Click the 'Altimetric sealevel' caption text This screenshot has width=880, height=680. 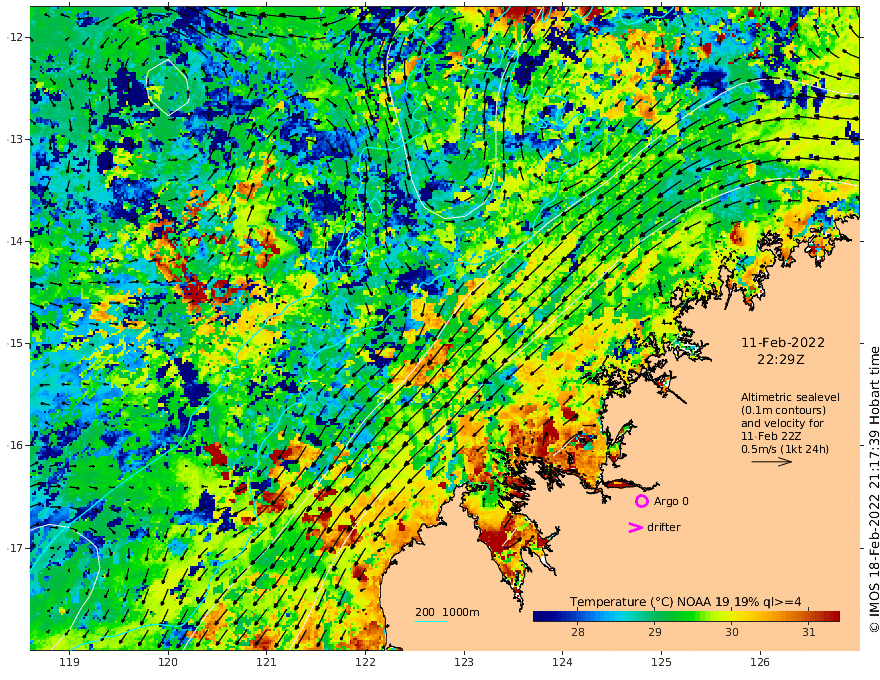(790, 397)
